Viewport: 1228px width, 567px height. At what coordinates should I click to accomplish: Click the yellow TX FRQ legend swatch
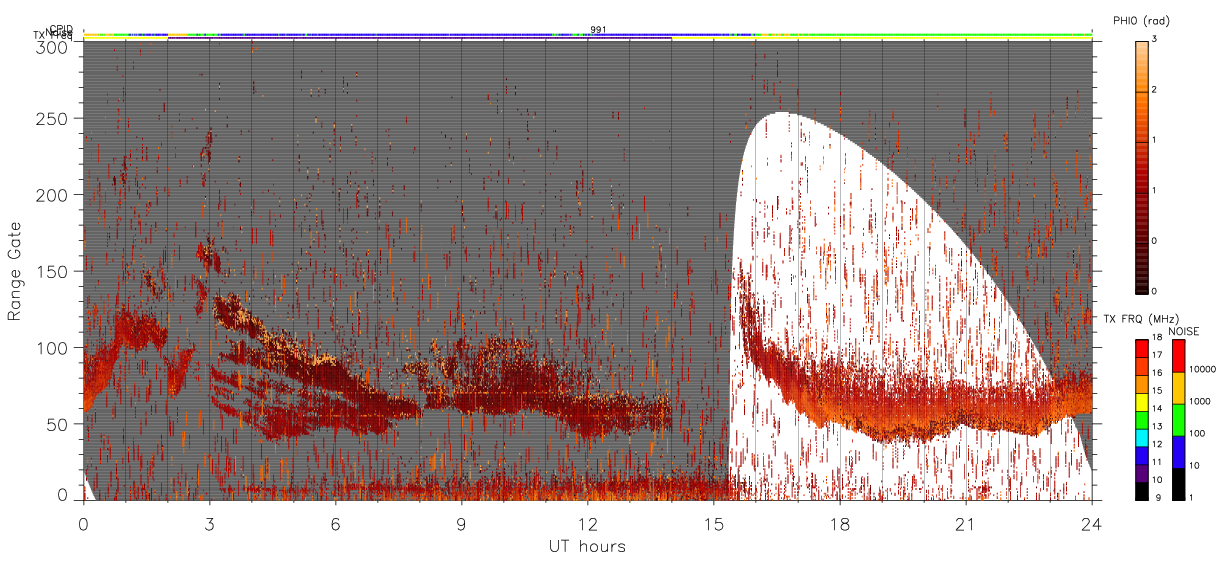pos(1142,402)
